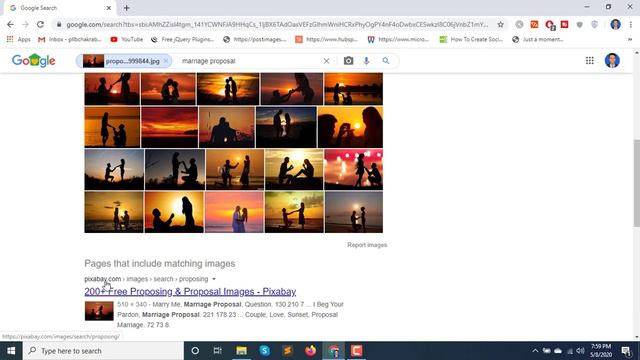Click the Google logo
640x360 pixels.
[x=33, y=60]
